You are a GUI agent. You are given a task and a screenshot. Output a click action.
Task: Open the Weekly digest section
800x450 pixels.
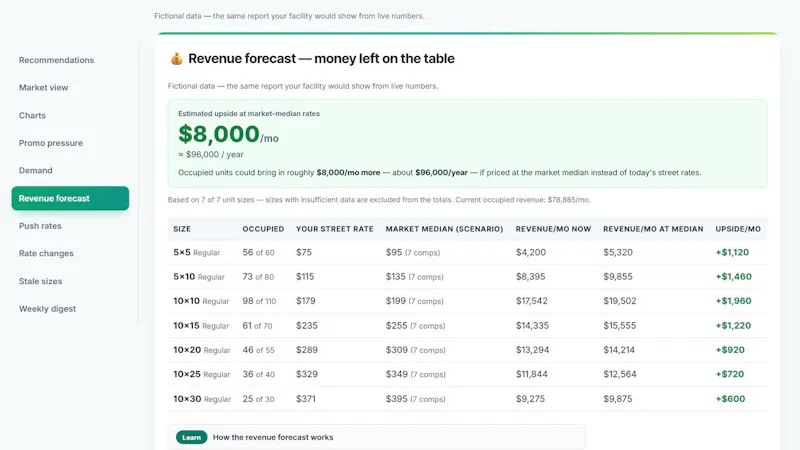(x=47, y=309)
